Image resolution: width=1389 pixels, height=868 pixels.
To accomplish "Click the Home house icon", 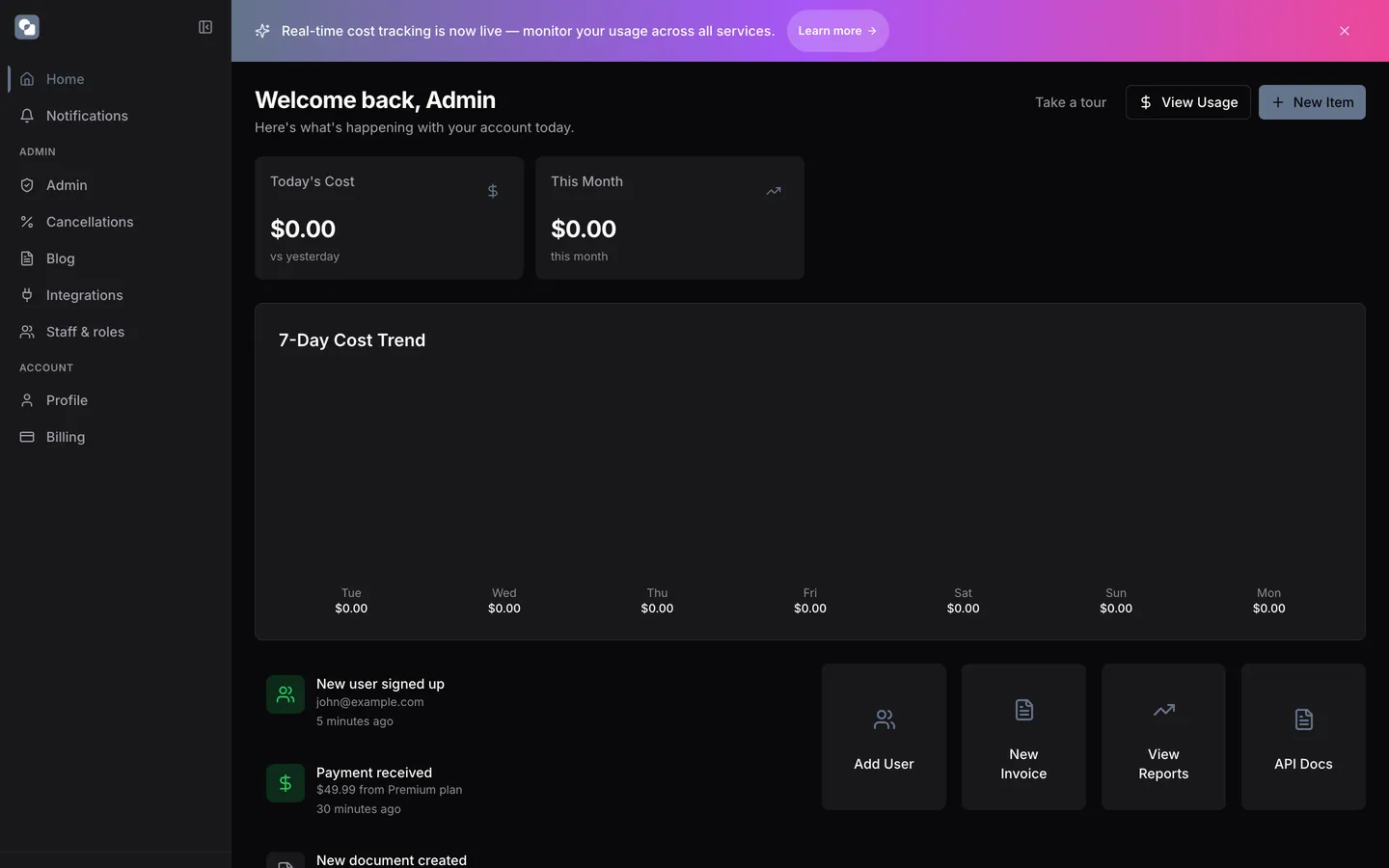I will [27, 79].
